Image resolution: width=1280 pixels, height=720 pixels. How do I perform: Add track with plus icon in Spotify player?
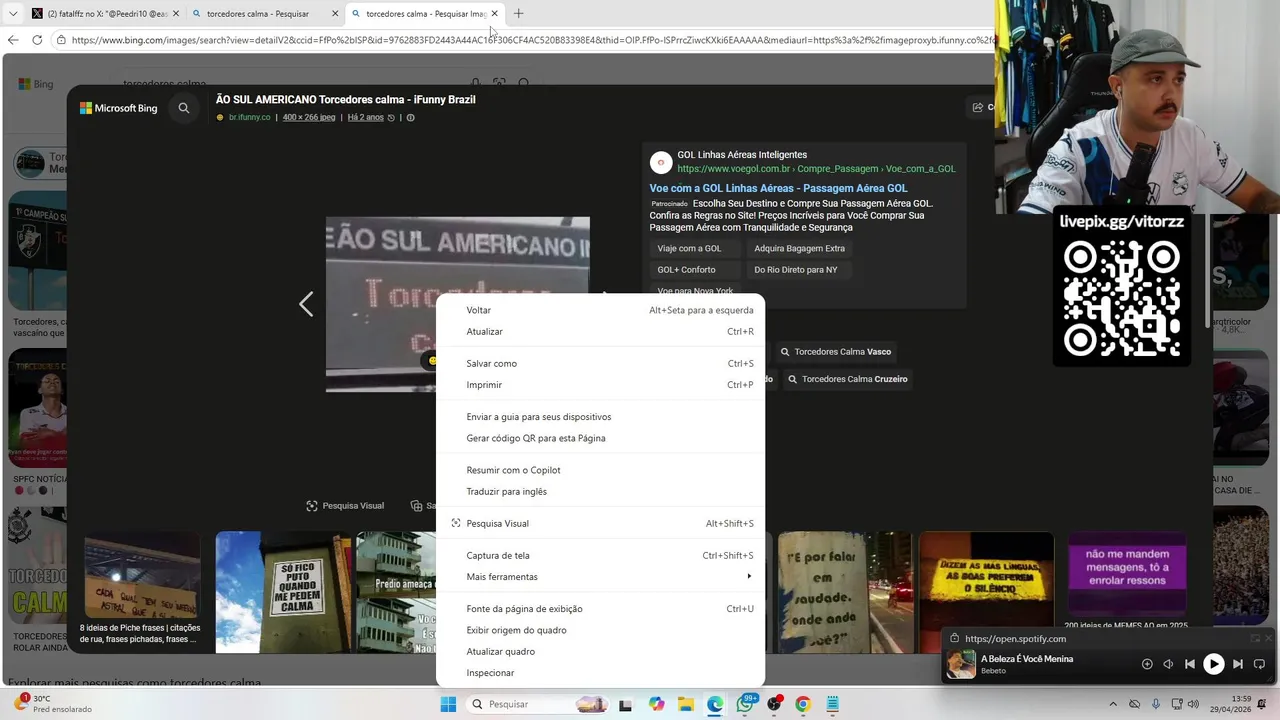pyautogui.click(x=1147, y=664)
